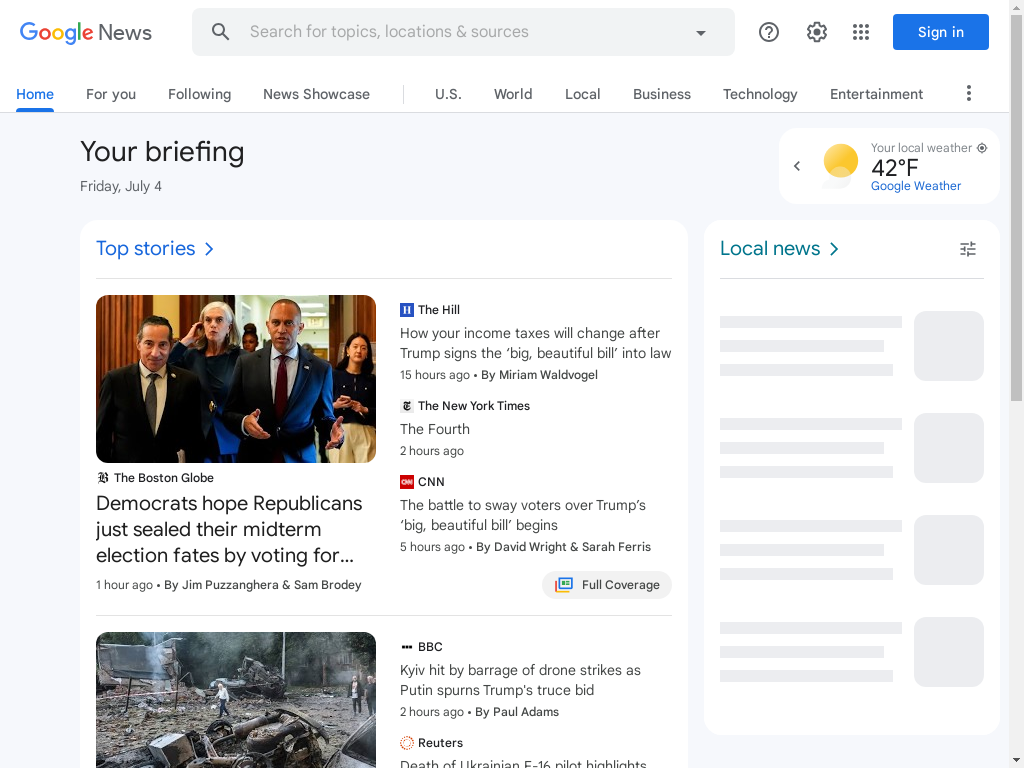This screenshot has width=1024, height=768.
Task: Click the Reuters source logo
Action: coord(407,743)
